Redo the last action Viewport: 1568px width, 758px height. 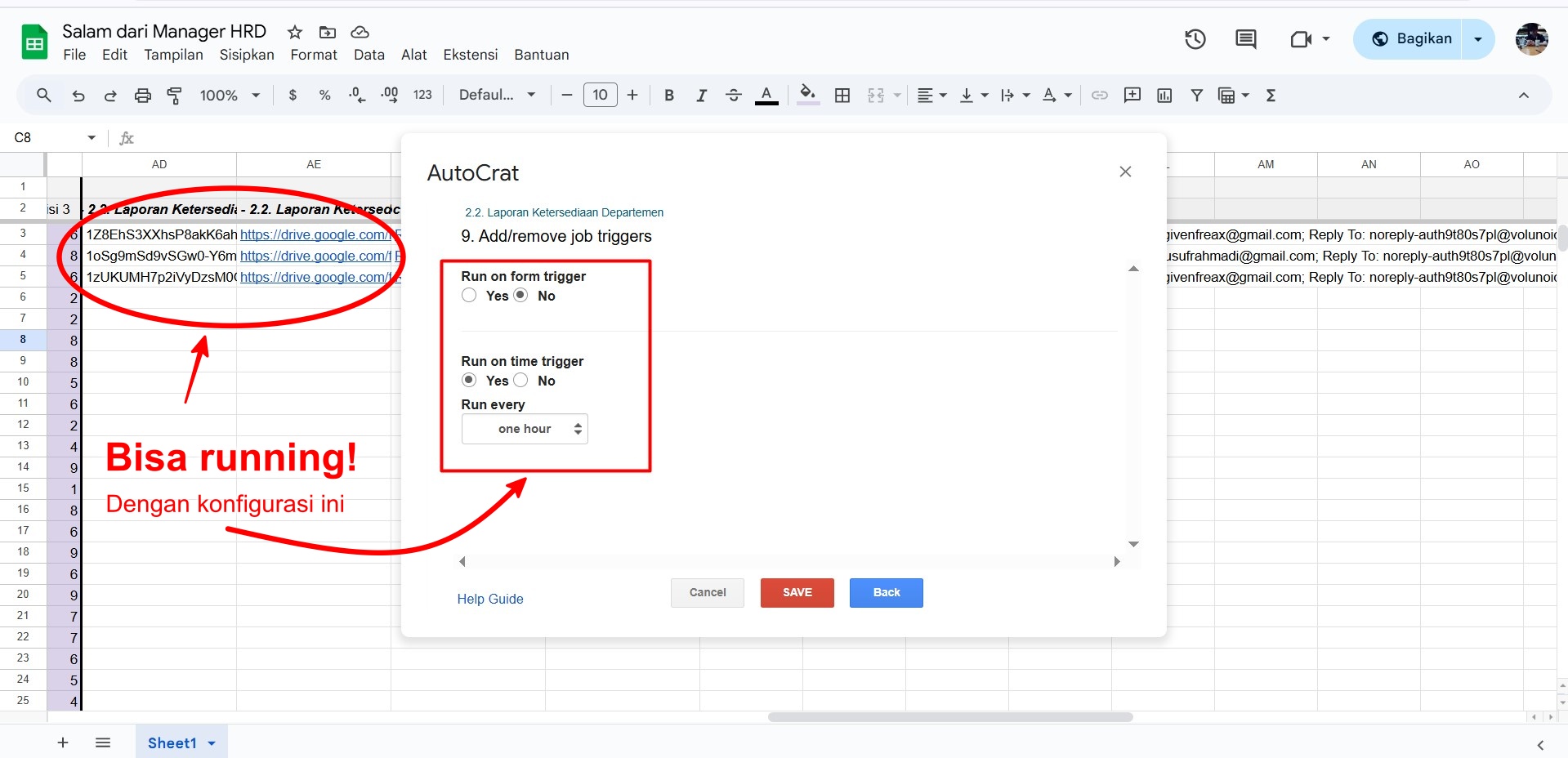tap(109, 95)
